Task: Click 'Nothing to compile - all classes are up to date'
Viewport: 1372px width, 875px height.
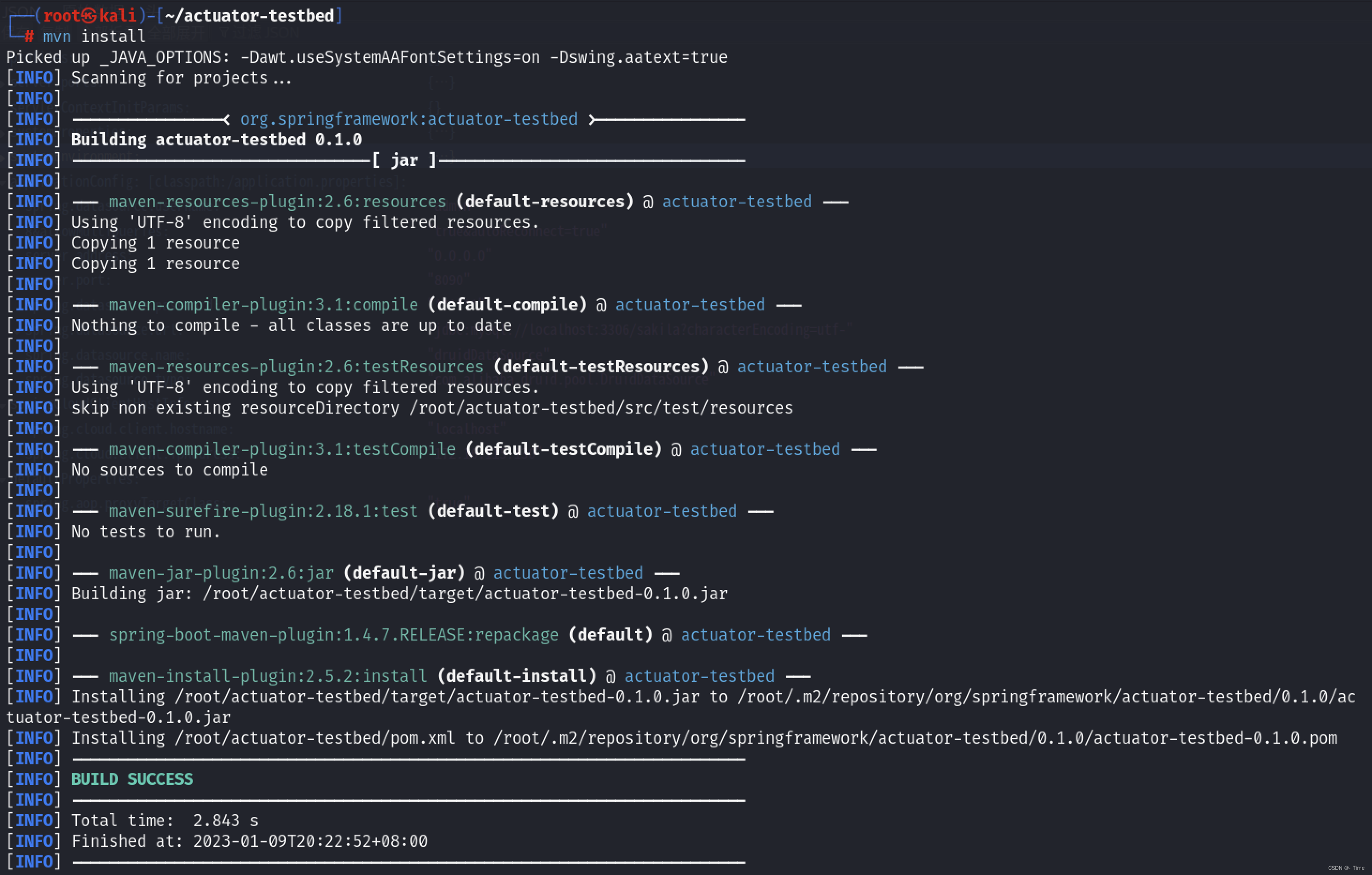Action: pos(292,325)
